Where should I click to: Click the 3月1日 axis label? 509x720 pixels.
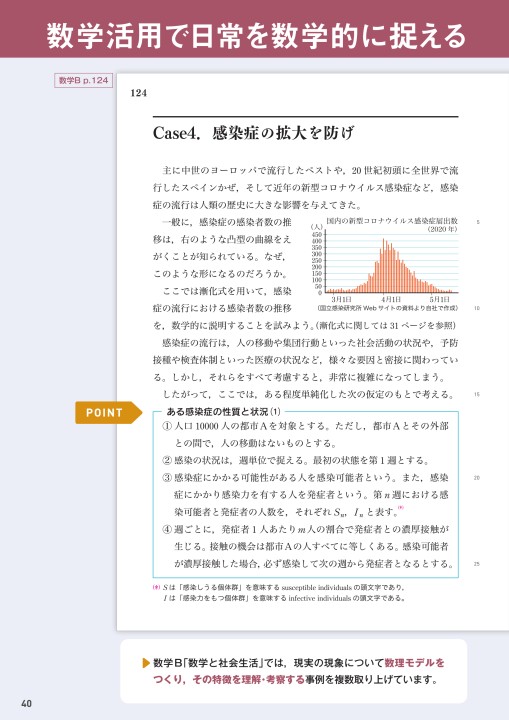pyautogui.click(x=341, y=299)
